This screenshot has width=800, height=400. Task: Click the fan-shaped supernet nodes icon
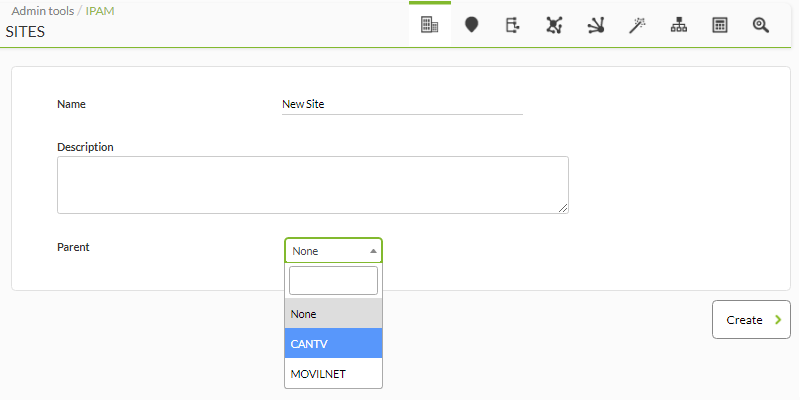click(x=595, y=25)
